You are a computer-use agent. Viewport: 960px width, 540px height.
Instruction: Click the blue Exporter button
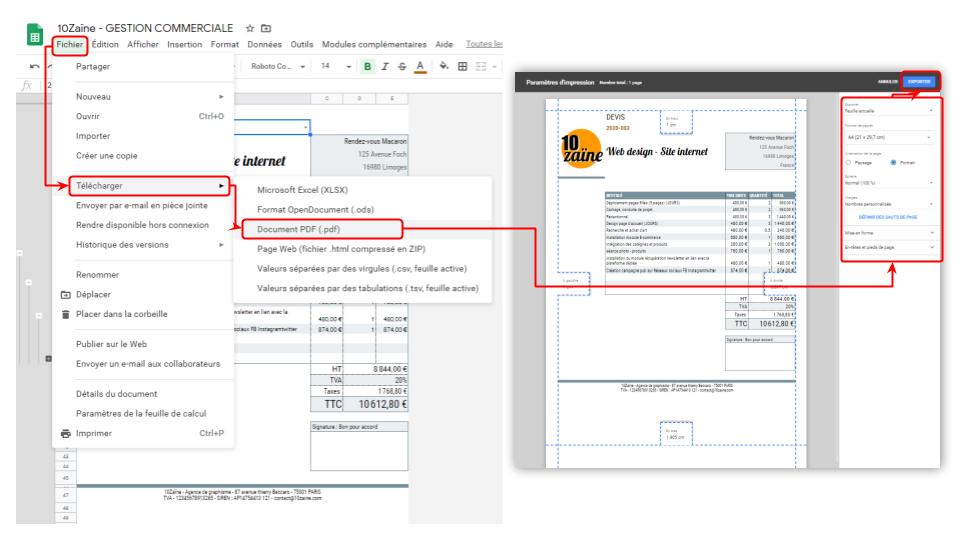pyautogui.click(x=919, y=81)
